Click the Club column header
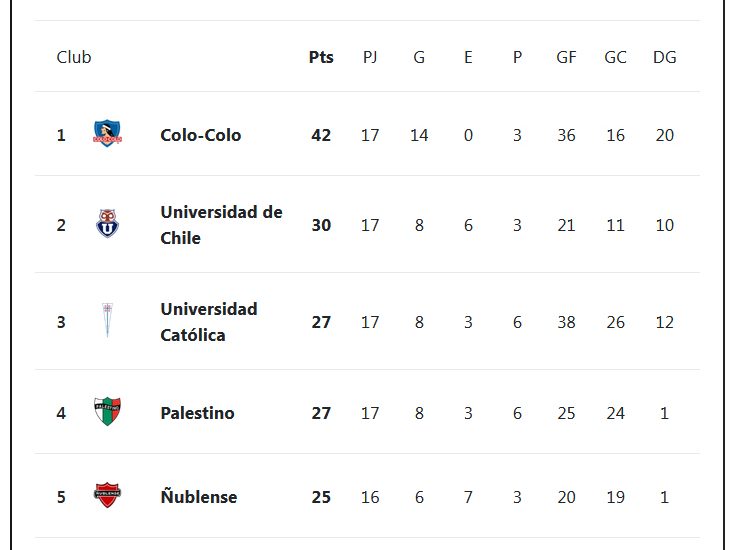 pyautogui.click(x=74, y=57)
